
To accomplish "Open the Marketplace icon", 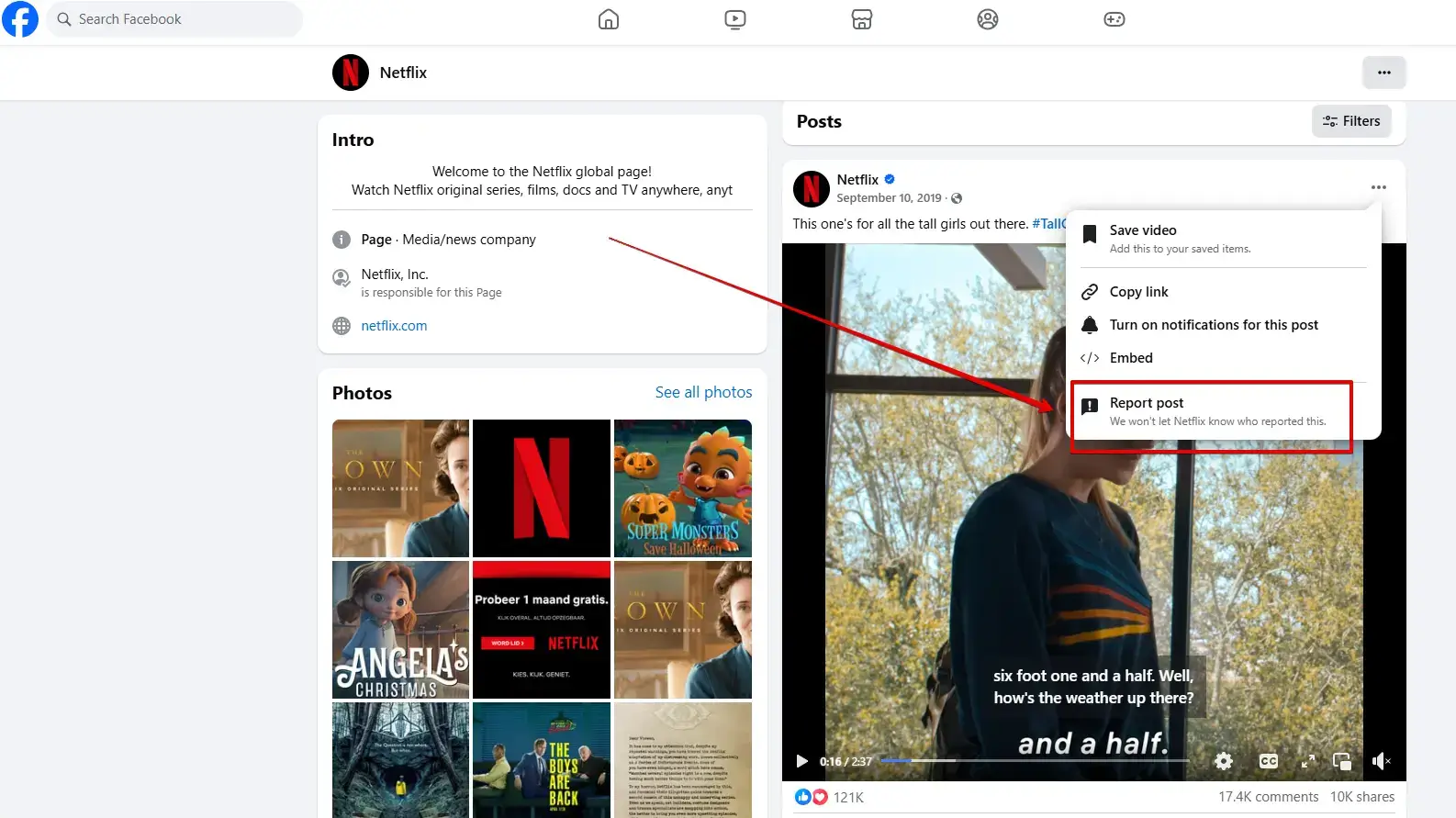I will pyautogui.click(x=862, y=19).
